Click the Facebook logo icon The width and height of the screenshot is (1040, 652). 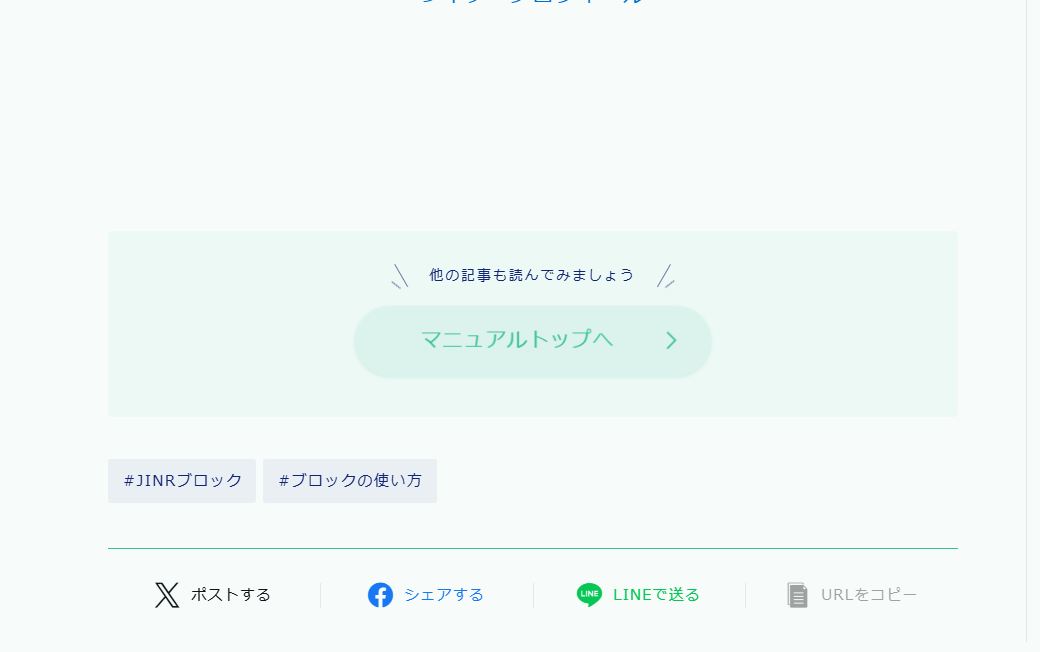(380, 595)
